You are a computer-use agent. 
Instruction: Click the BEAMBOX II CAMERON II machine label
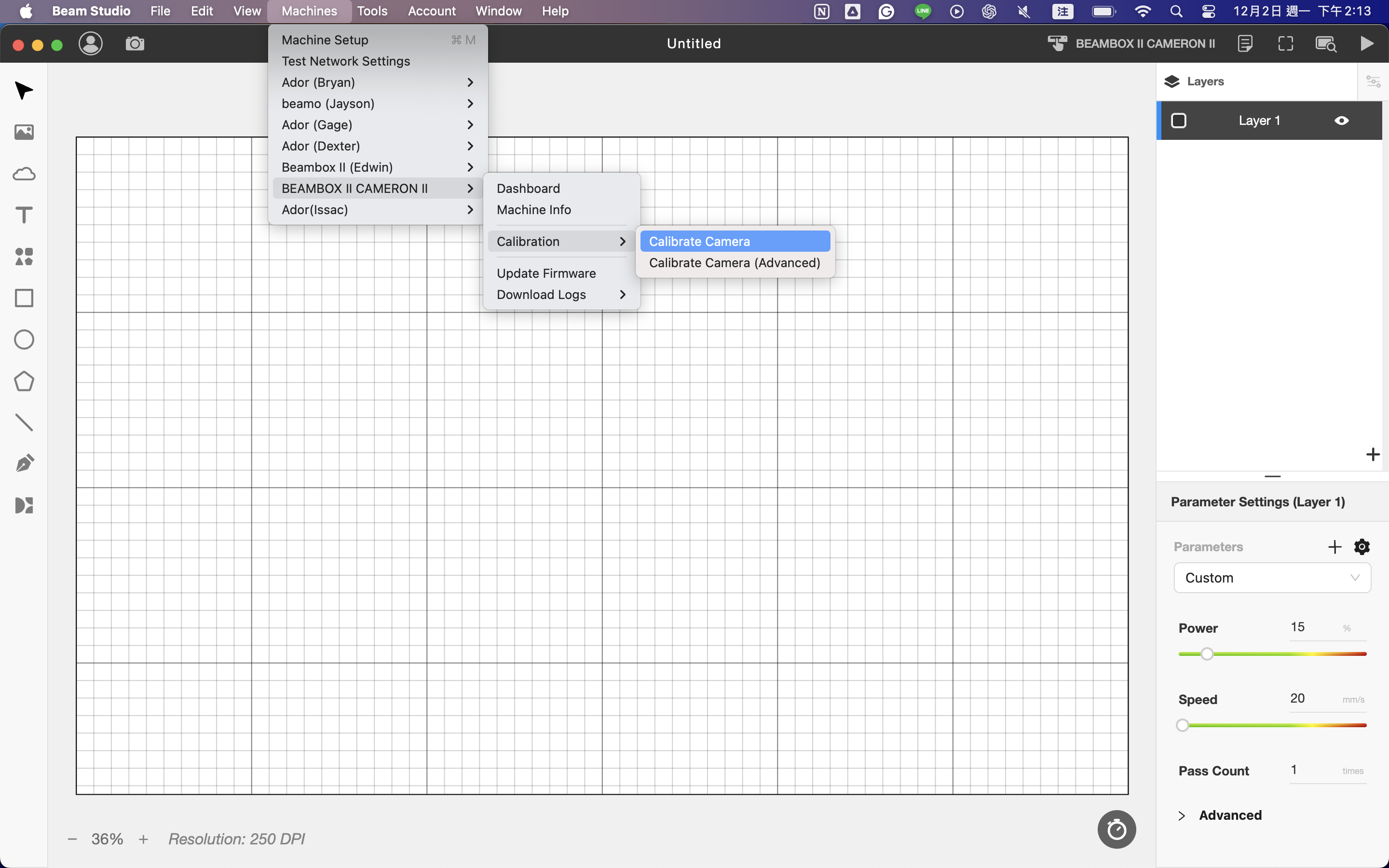[x=1145, y=43]
